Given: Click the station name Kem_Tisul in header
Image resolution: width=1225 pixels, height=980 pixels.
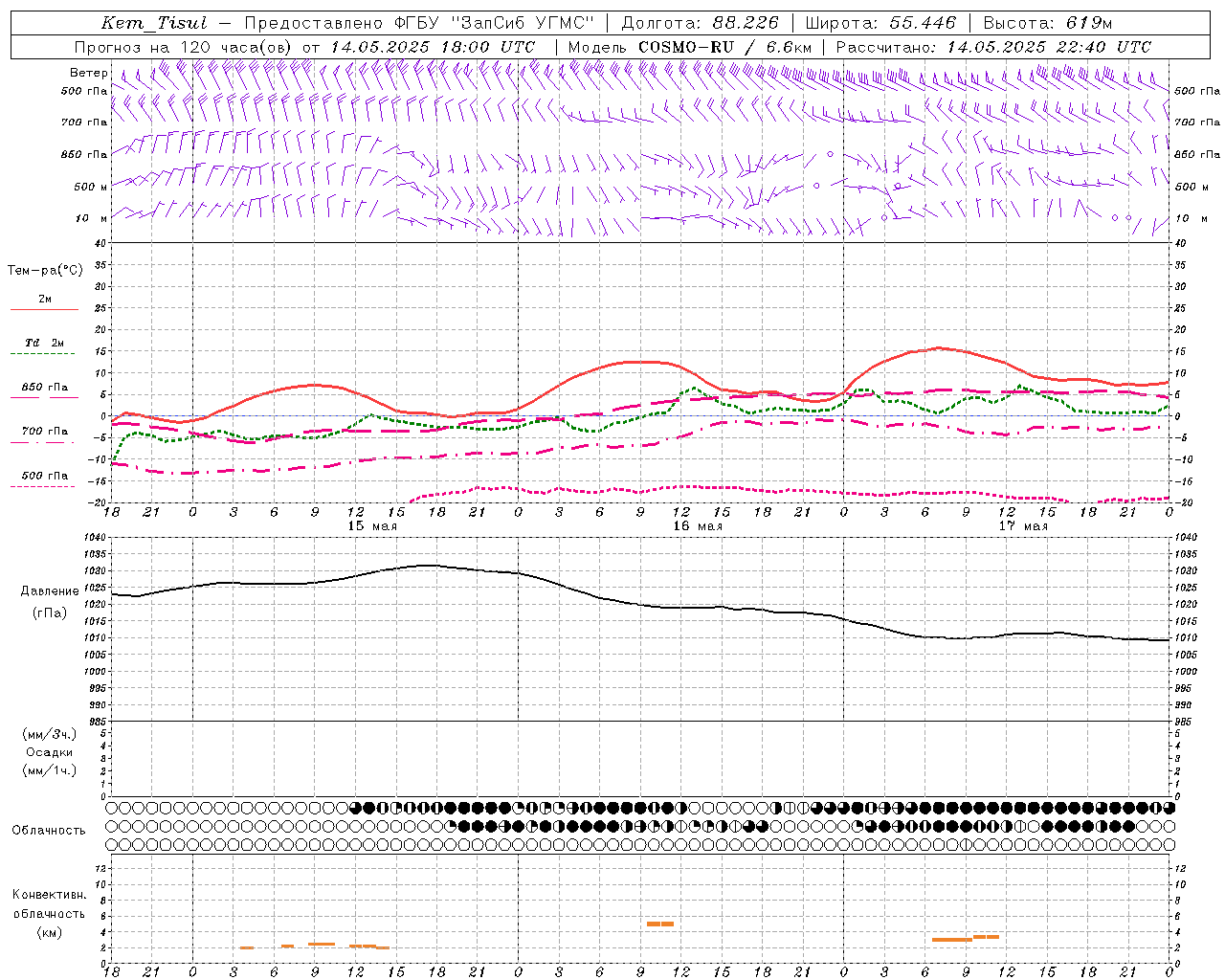Looking at the screenshot, I should (154, 23).
